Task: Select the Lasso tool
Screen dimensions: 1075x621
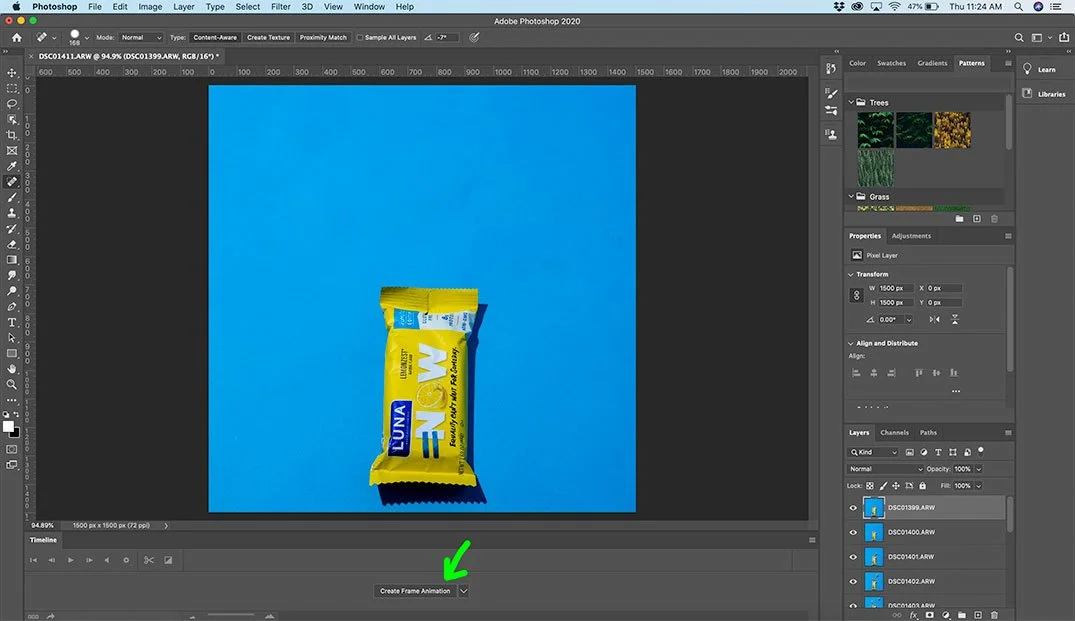Action: (x=12, y=104)
